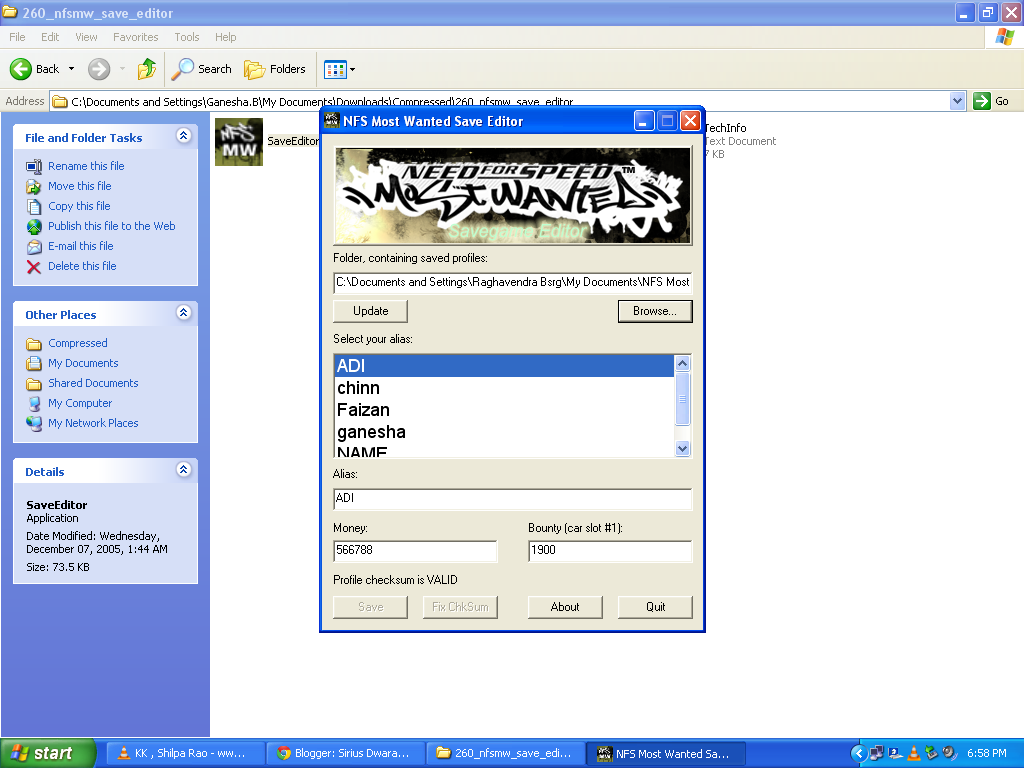1024x768 pixels.
Task: Click E-mail this file link
Action: tap(80, 246)
